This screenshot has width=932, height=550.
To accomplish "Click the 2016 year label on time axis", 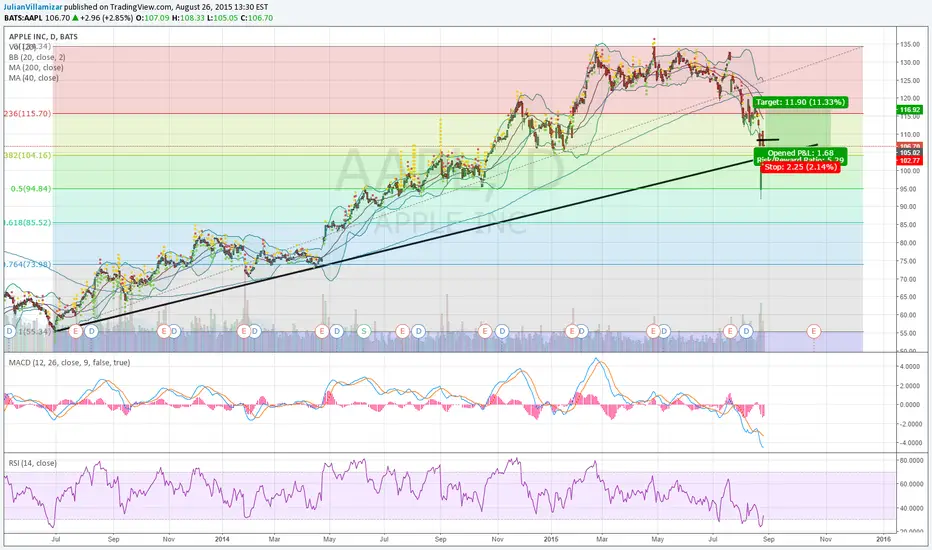I will 883,539.
